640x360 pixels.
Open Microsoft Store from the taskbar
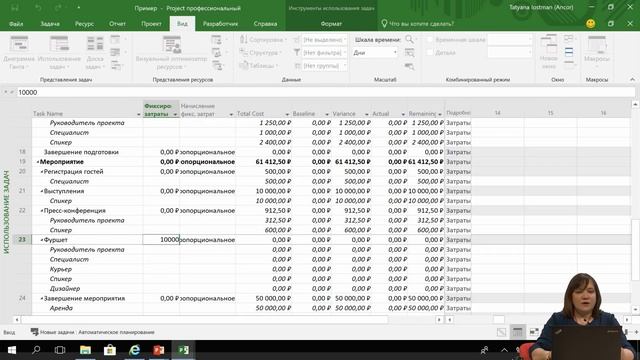110,350
